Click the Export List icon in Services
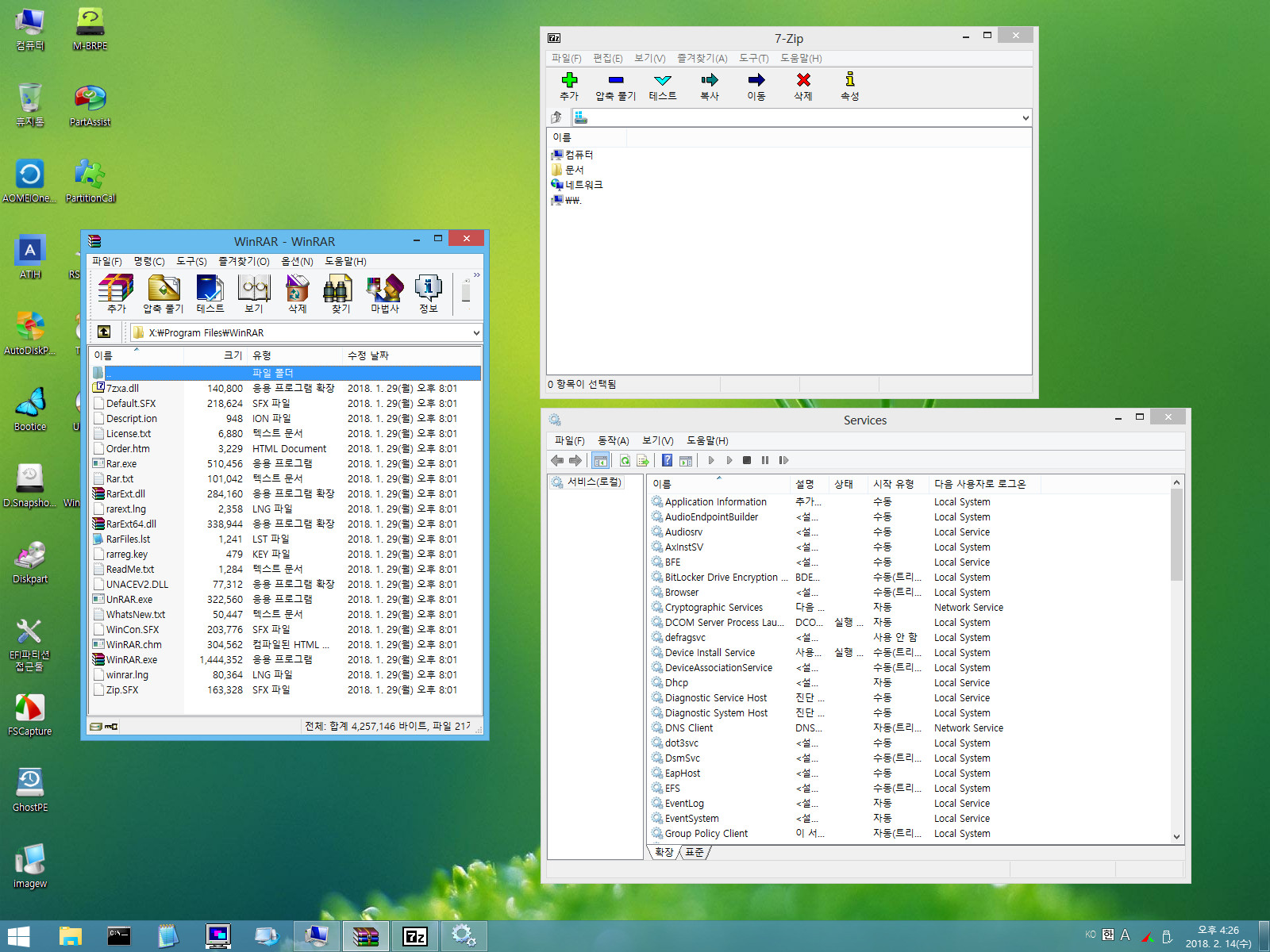Image resolution: width=1270 pixels, height=952 pixels. coord(643,460)
